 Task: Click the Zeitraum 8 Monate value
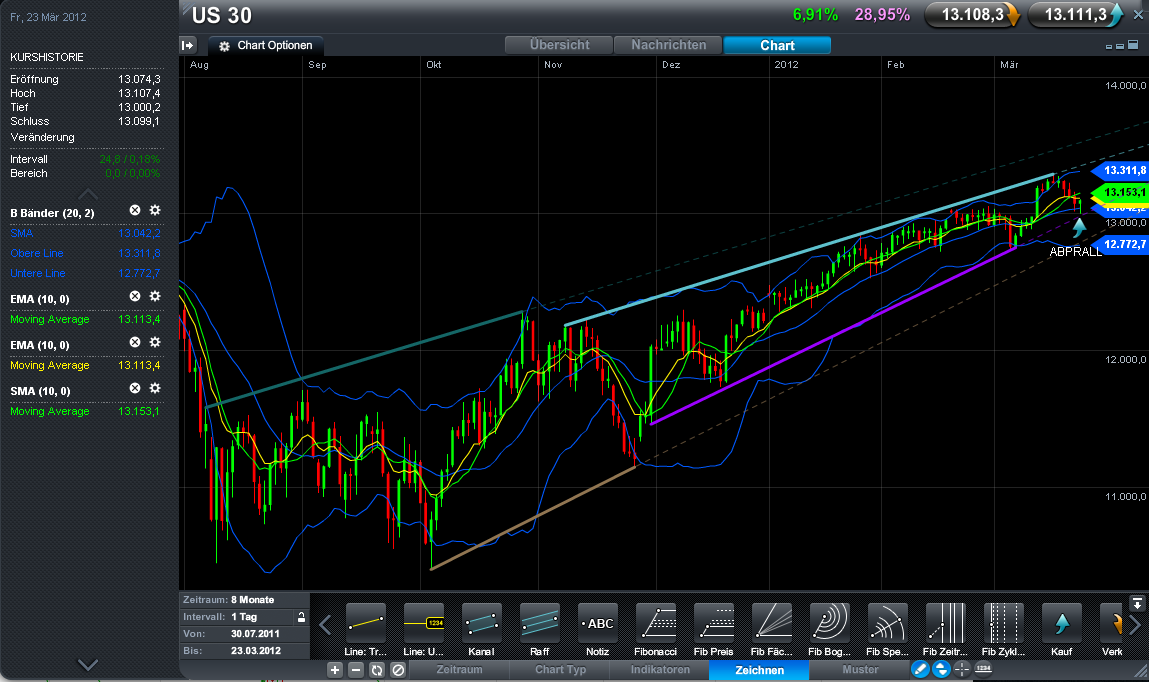(252, 600)
